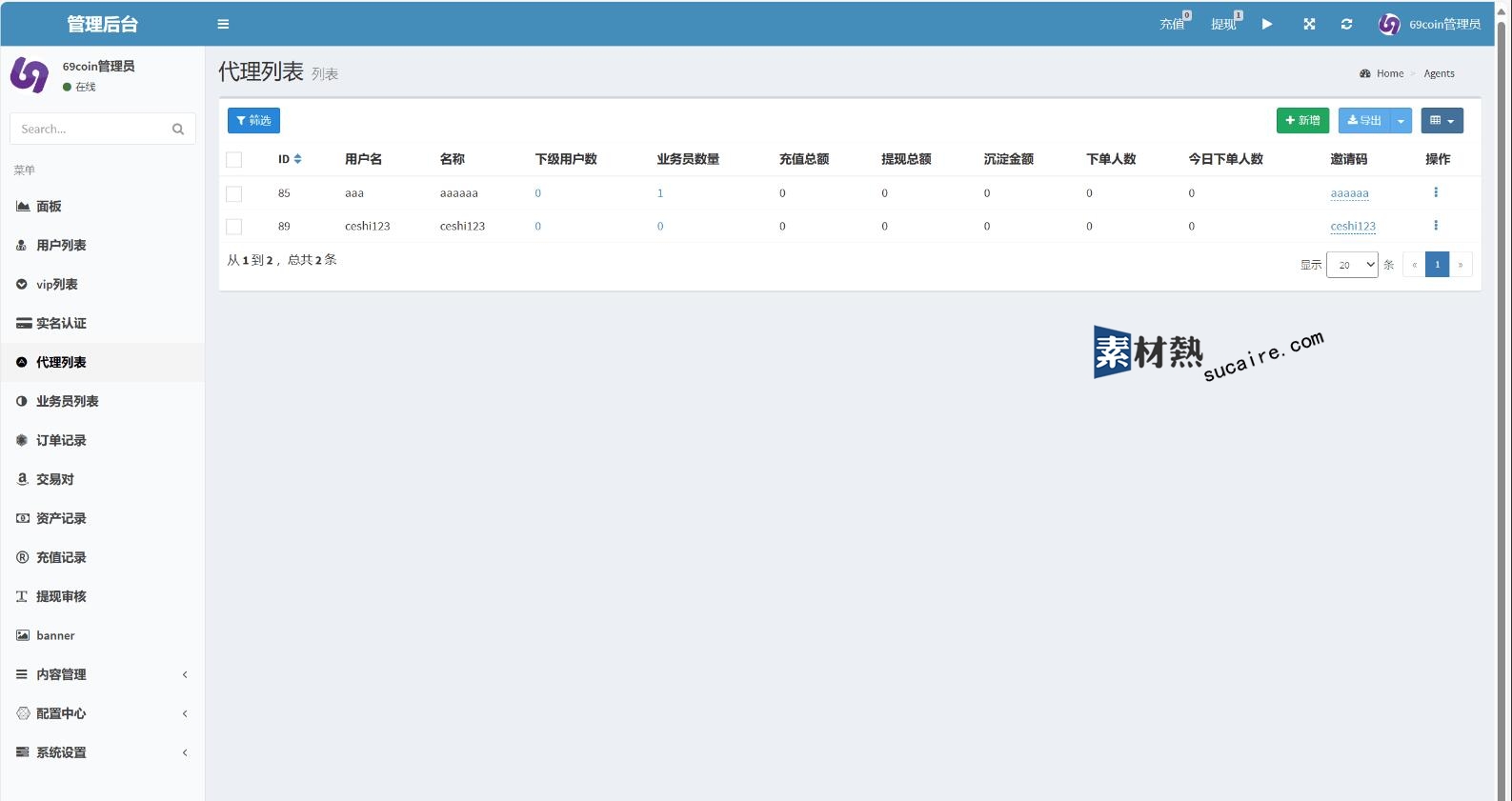The width and height of the screenshot is (1512, 801).
Task: Click the play icon in header
Action: pos(1267,25)
